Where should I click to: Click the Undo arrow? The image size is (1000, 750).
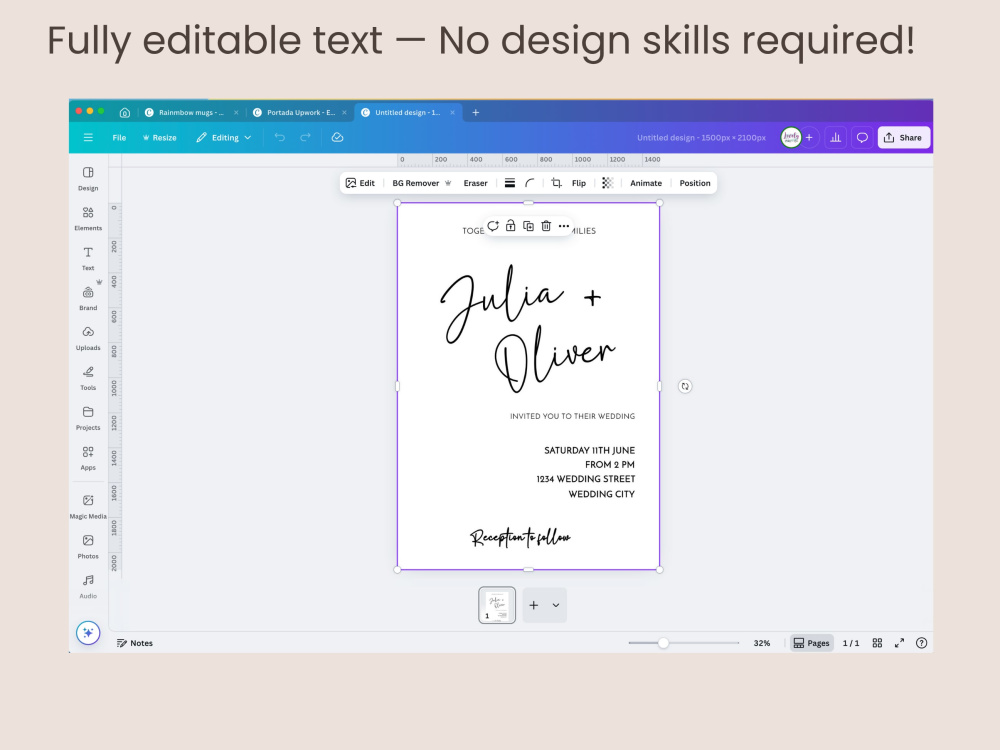279,137
